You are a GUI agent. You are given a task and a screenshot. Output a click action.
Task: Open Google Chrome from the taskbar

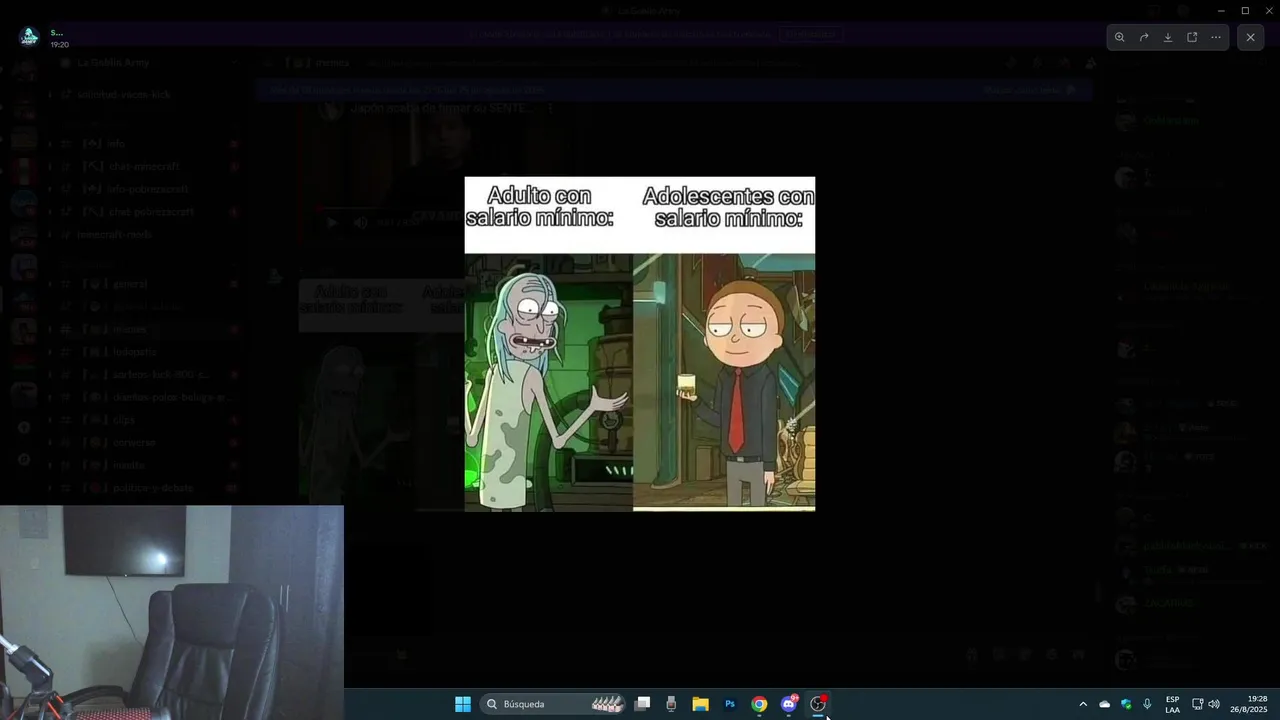pyautogui.click(x=759, y=704)
